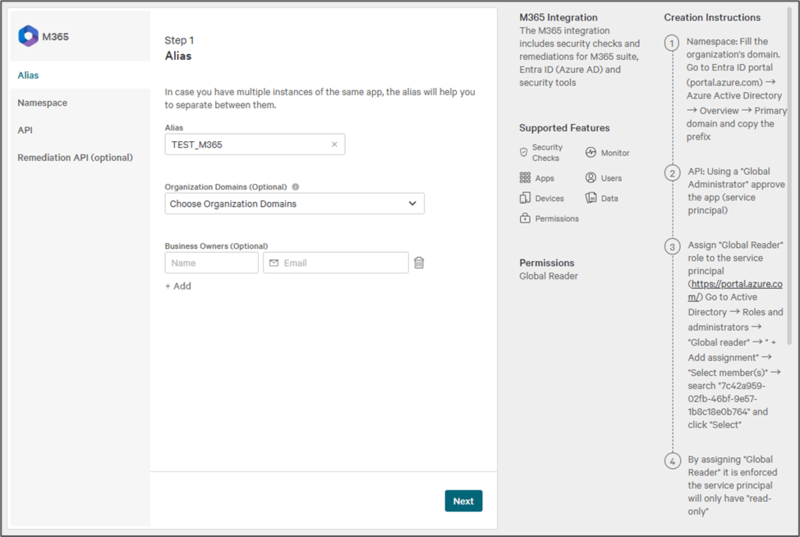Click the Organization Domains info icon
The width and height of the screenshot is (800, 537).
point(295,187)
